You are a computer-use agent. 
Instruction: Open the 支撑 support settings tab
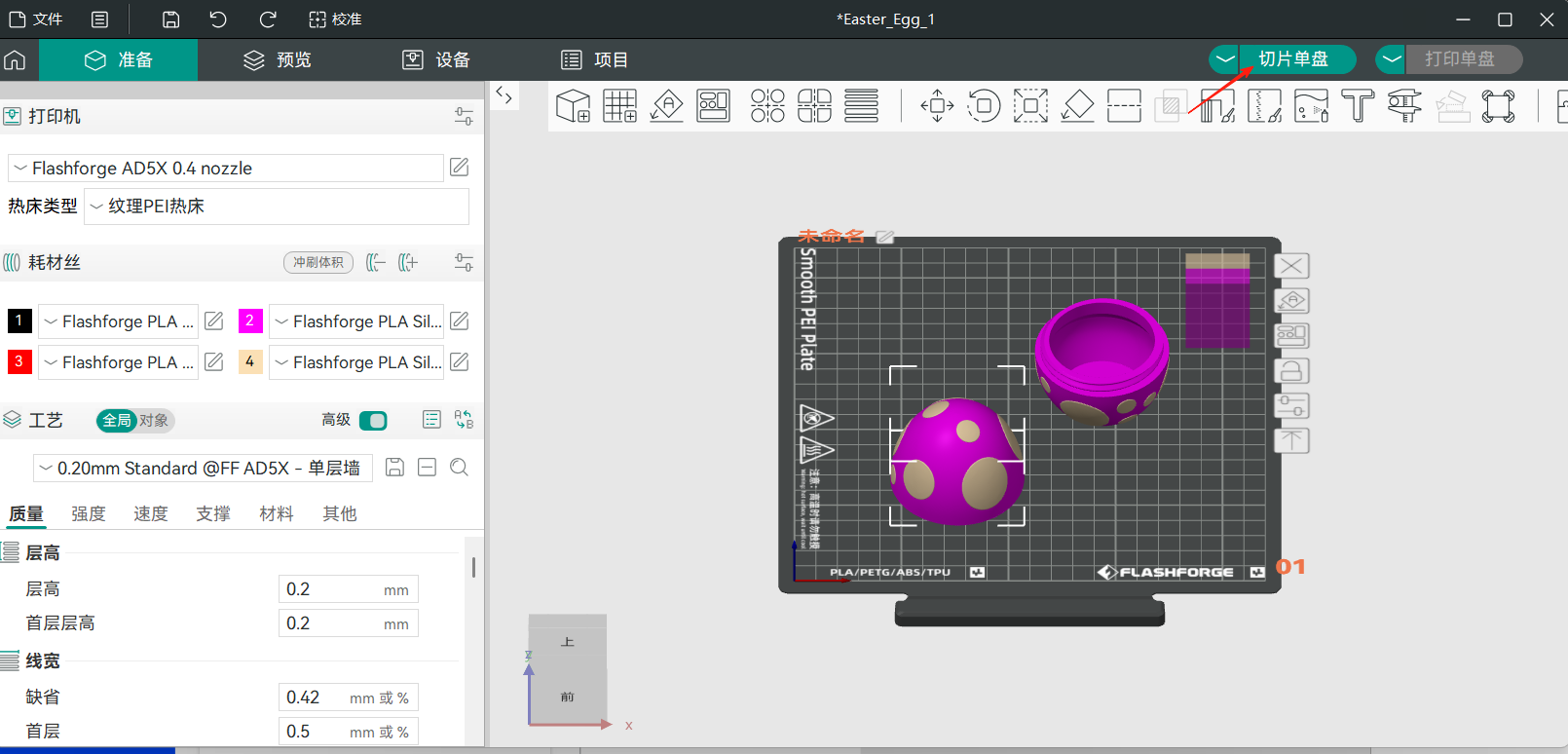(213, 513)
